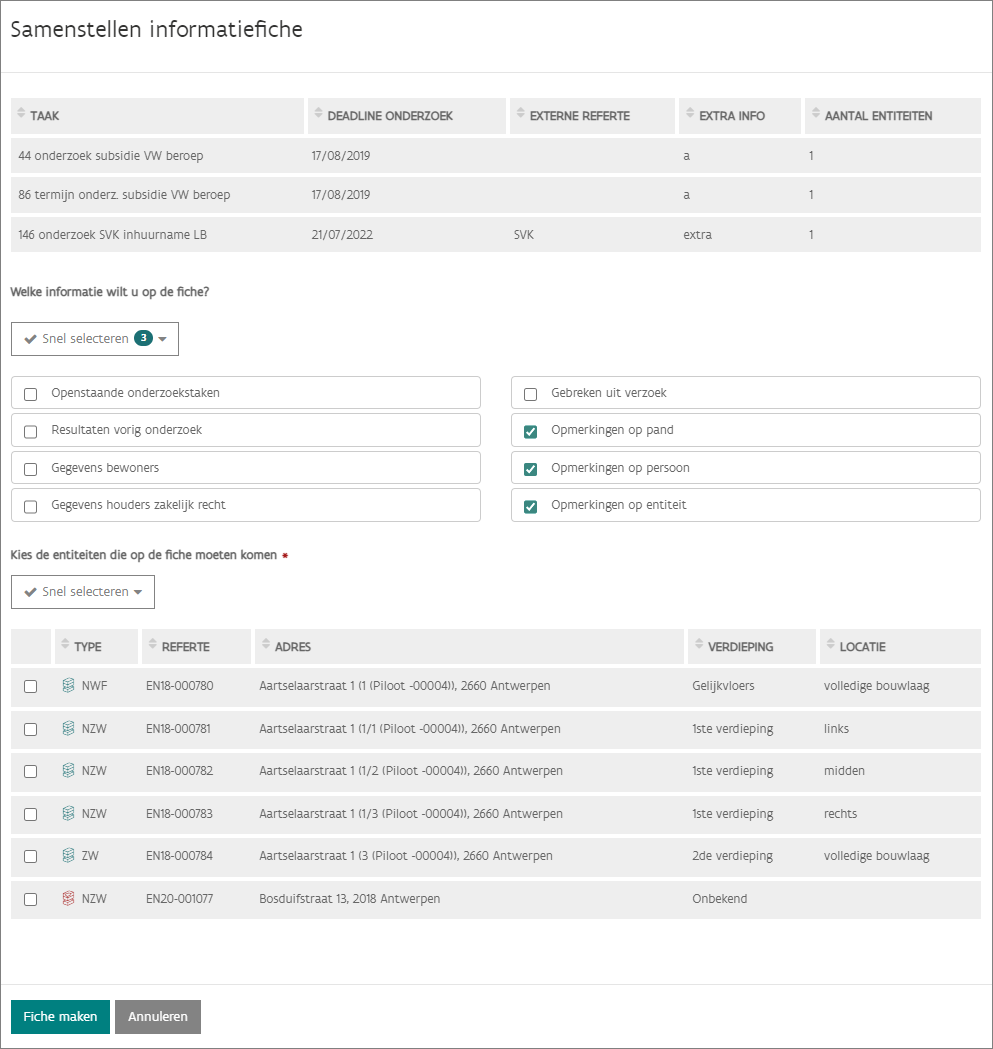The width and height of the screenshot is (993, 1049).
Task: Click the sort icon in the Taak column header
Action: click(x=21, y=115)
